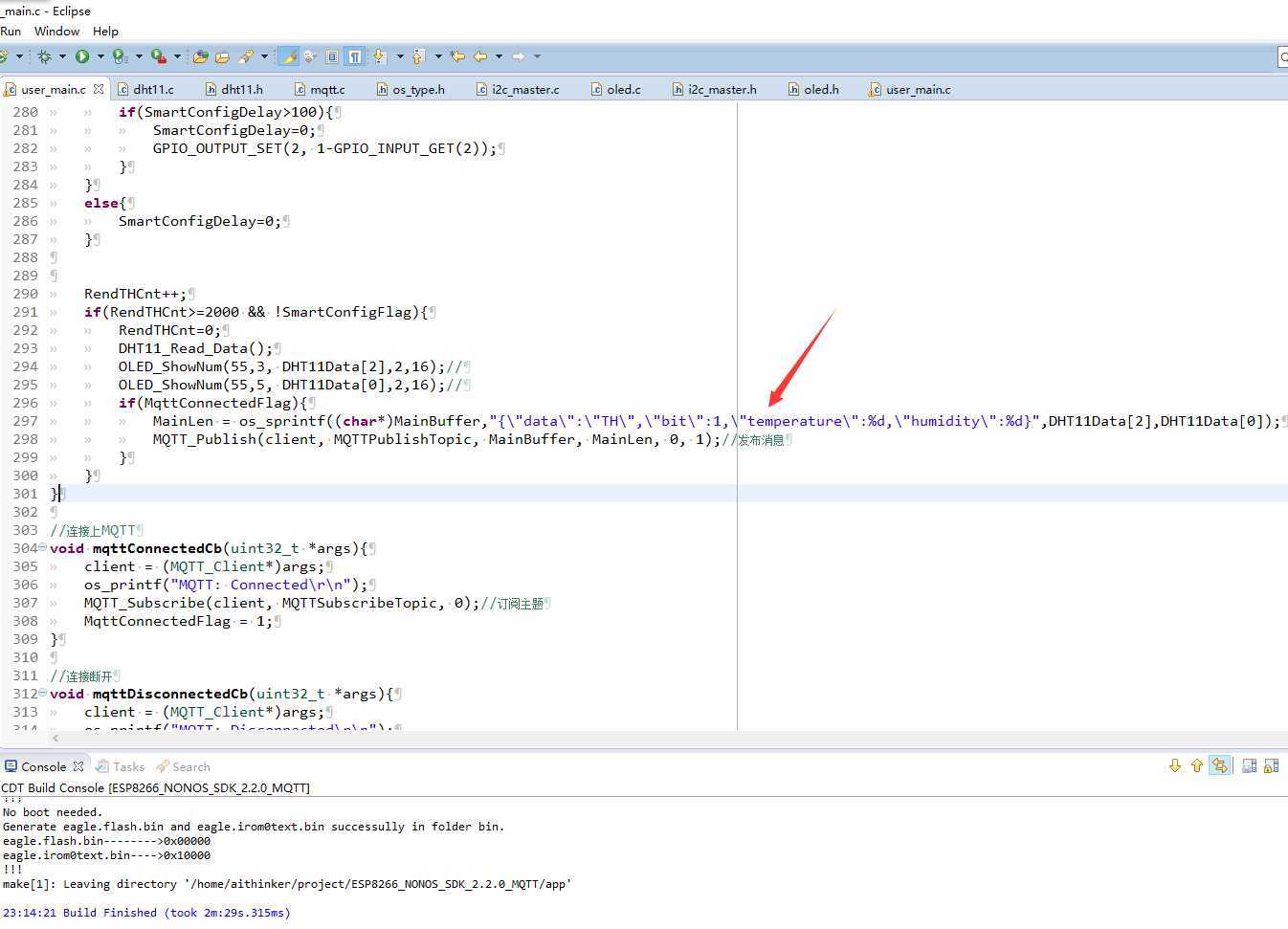
Task: Click the Coverage run icon
Action: 120,56
